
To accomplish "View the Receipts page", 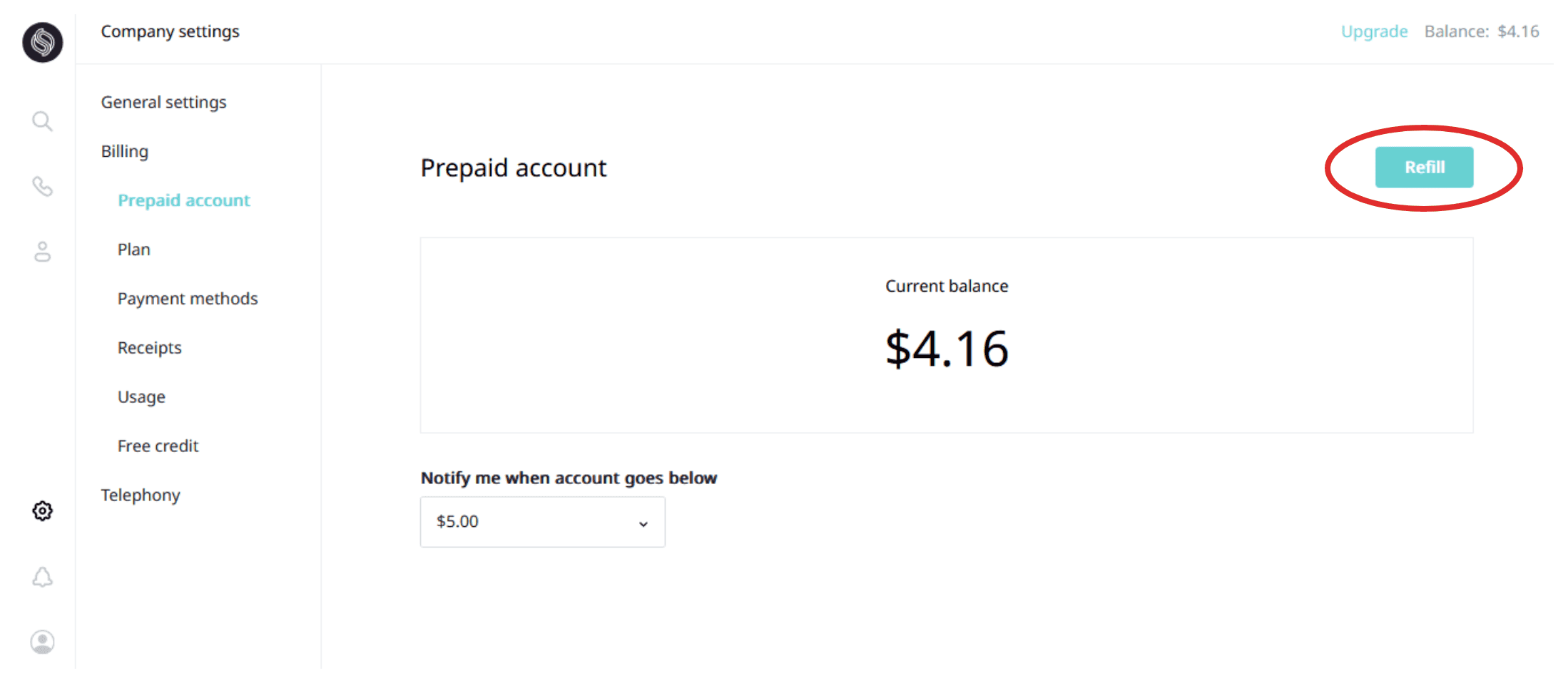I will coord(150,348).
